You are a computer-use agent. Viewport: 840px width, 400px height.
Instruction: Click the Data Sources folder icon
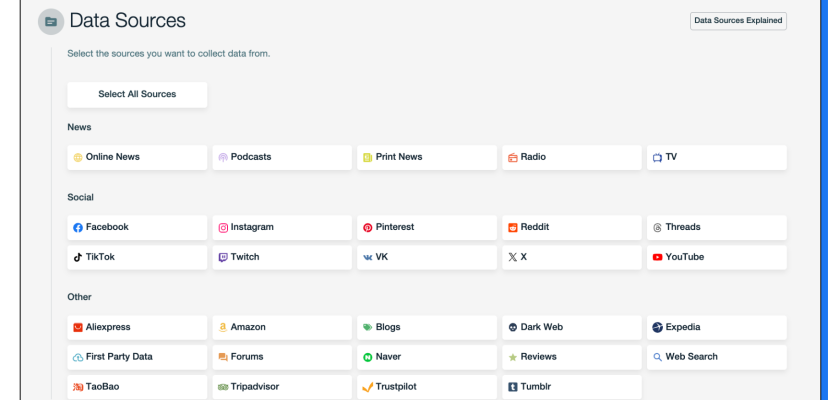pos(51,21)
